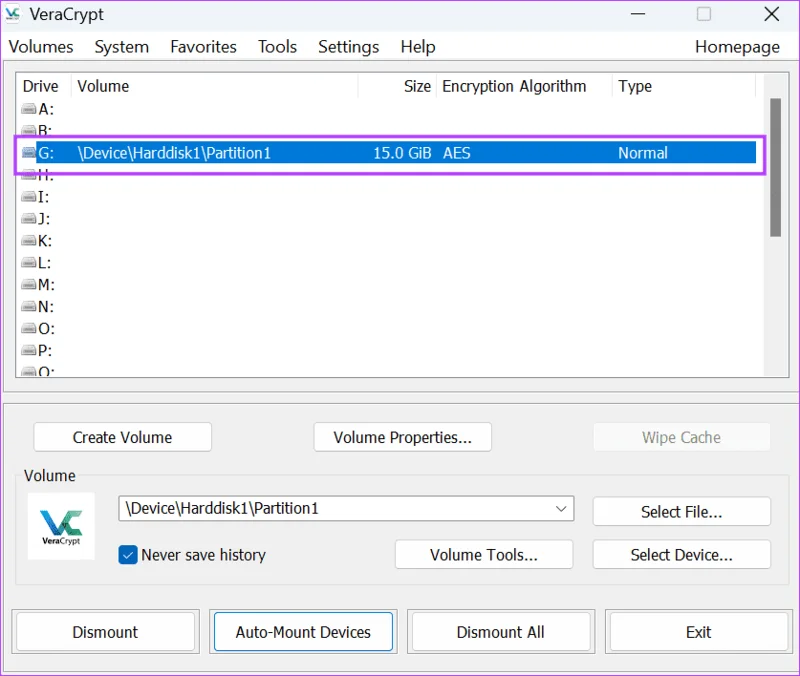The height and width of the screenshot is (676, 800).
Task: Click the Wipe Cache button
Action: (681, 437)
